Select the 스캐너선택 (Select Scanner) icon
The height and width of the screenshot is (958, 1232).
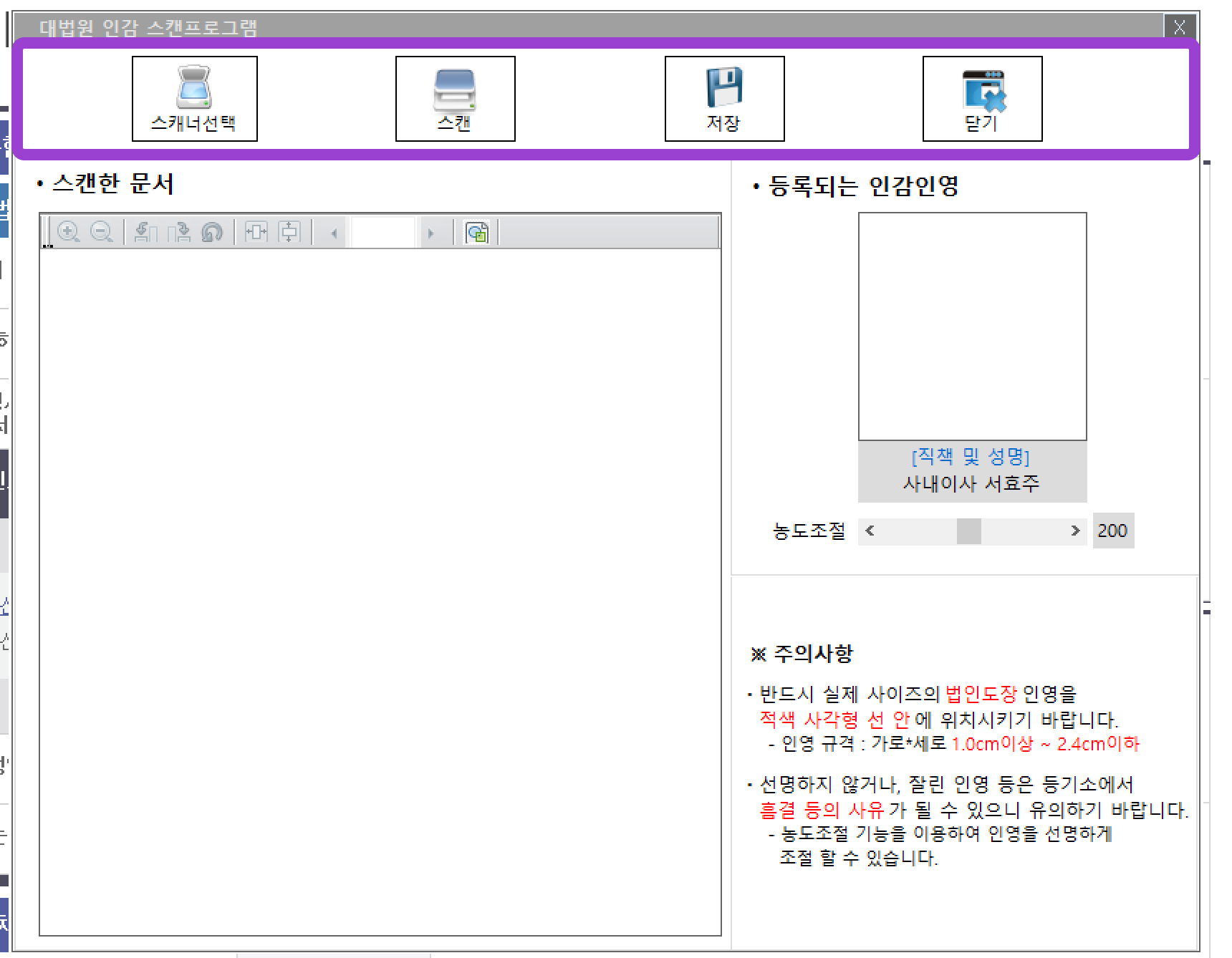point(194,100)
